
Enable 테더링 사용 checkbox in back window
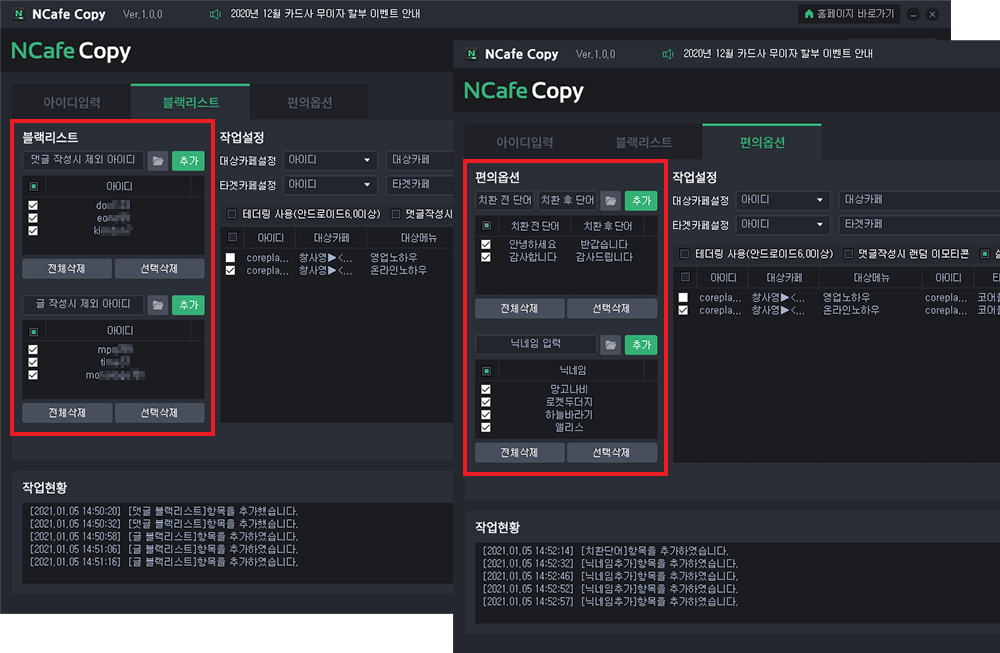(x=232, y=214)
